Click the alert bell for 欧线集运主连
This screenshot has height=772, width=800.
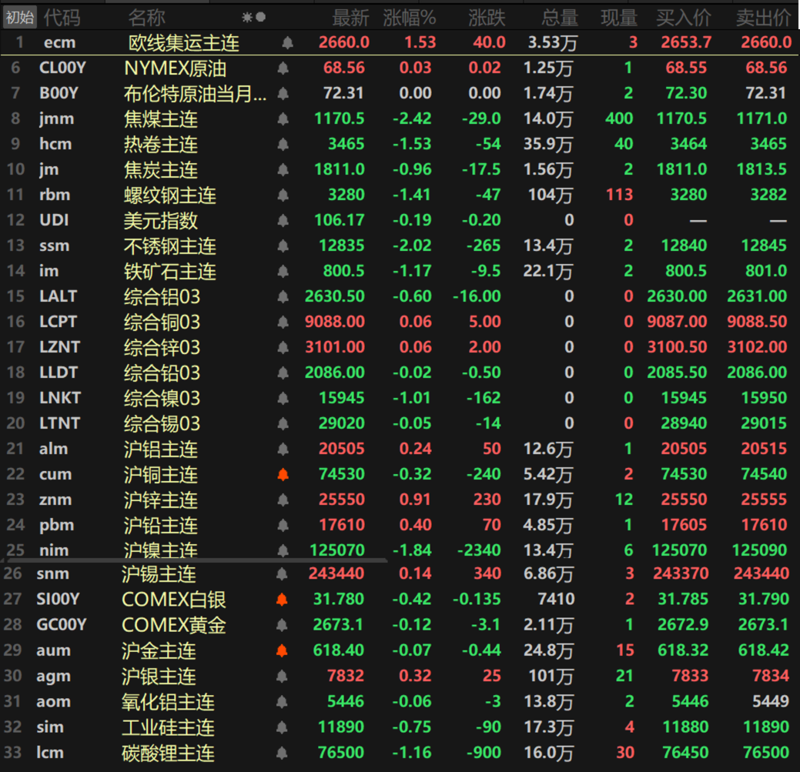tap(287, 43)
